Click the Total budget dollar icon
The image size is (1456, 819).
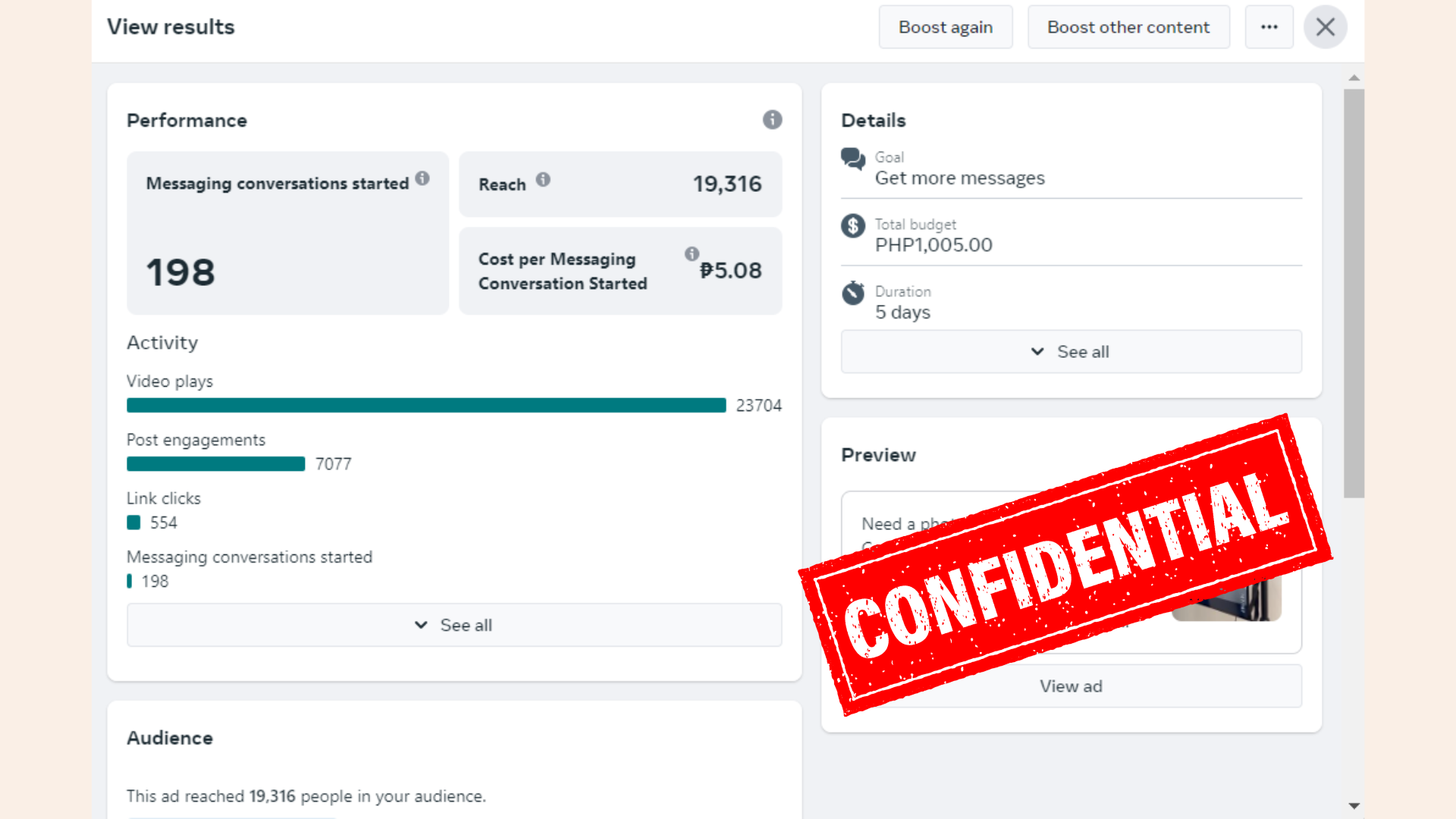[853, 226]
